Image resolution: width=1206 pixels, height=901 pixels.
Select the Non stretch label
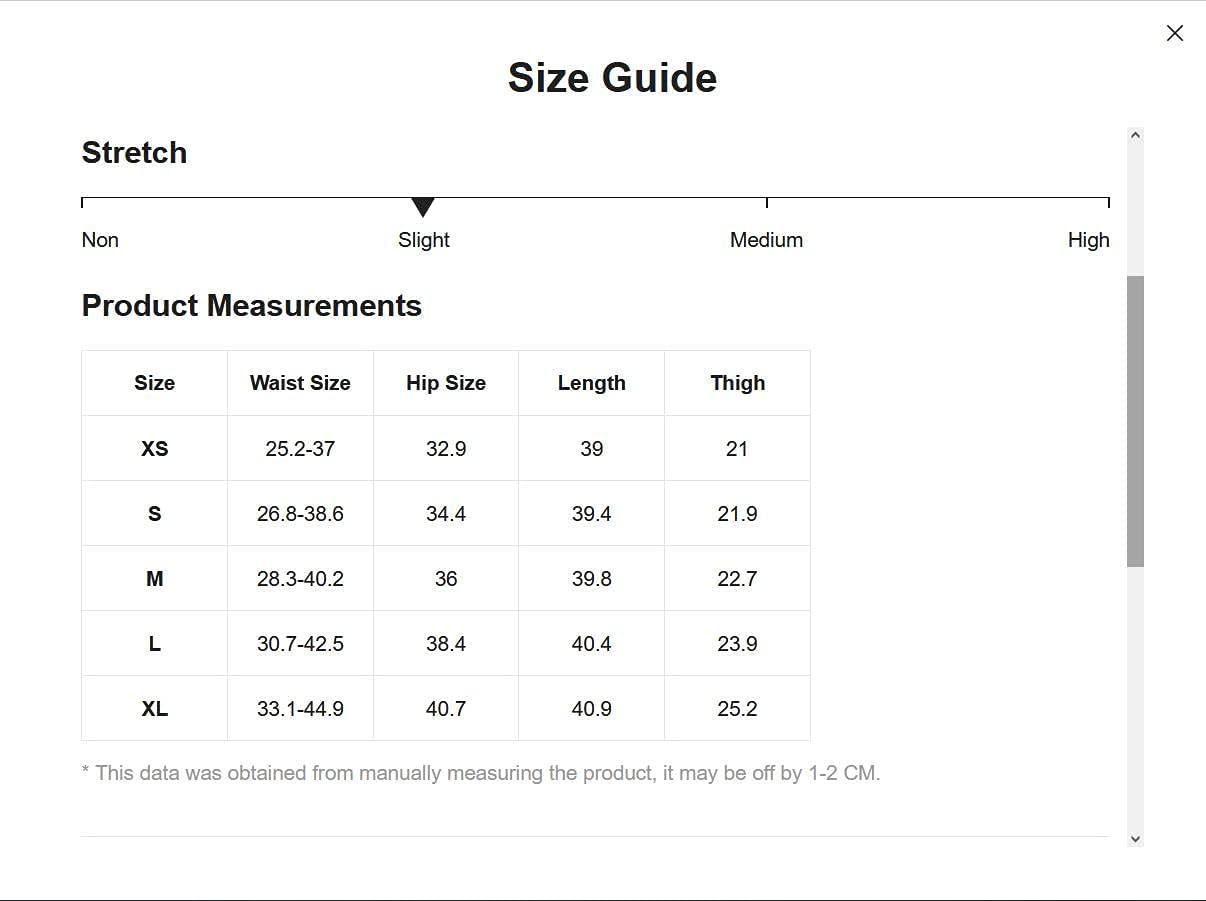[x=100, y=240]
